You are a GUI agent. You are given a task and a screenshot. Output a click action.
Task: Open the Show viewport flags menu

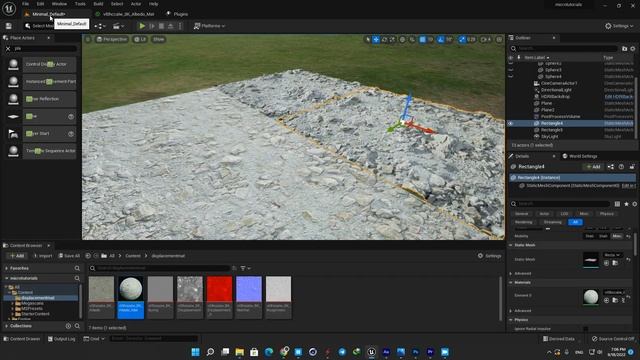[158, 39]
